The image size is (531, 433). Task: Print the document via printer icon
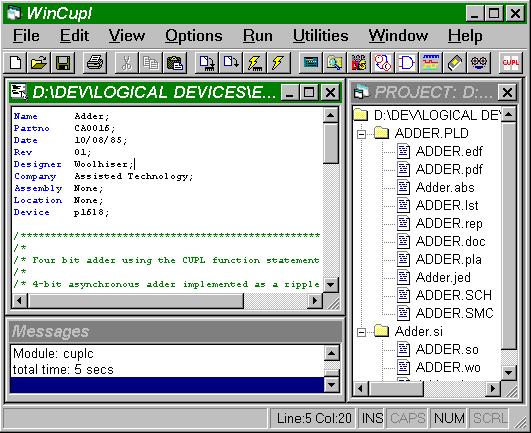coord(95,63)
